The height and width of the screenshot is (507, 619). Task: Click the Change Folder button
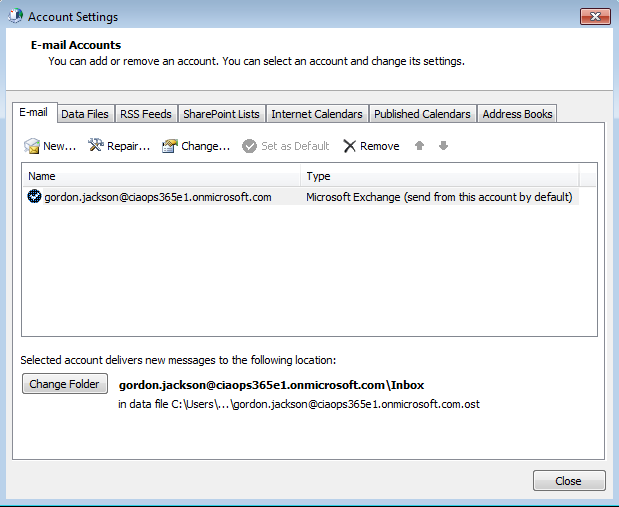pos(65,384)
